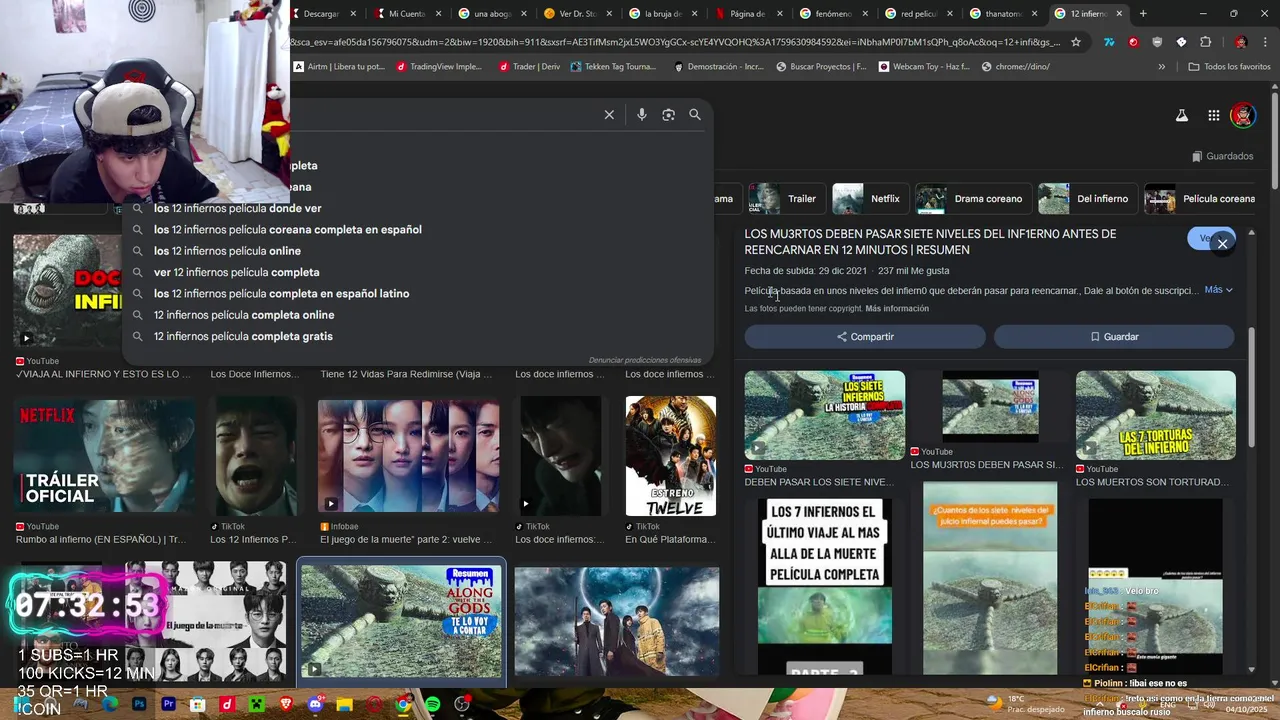Open Chrome extensions puzzle icon
This screenshot has height=720, width=1280.
click(x=1205, y=42)
